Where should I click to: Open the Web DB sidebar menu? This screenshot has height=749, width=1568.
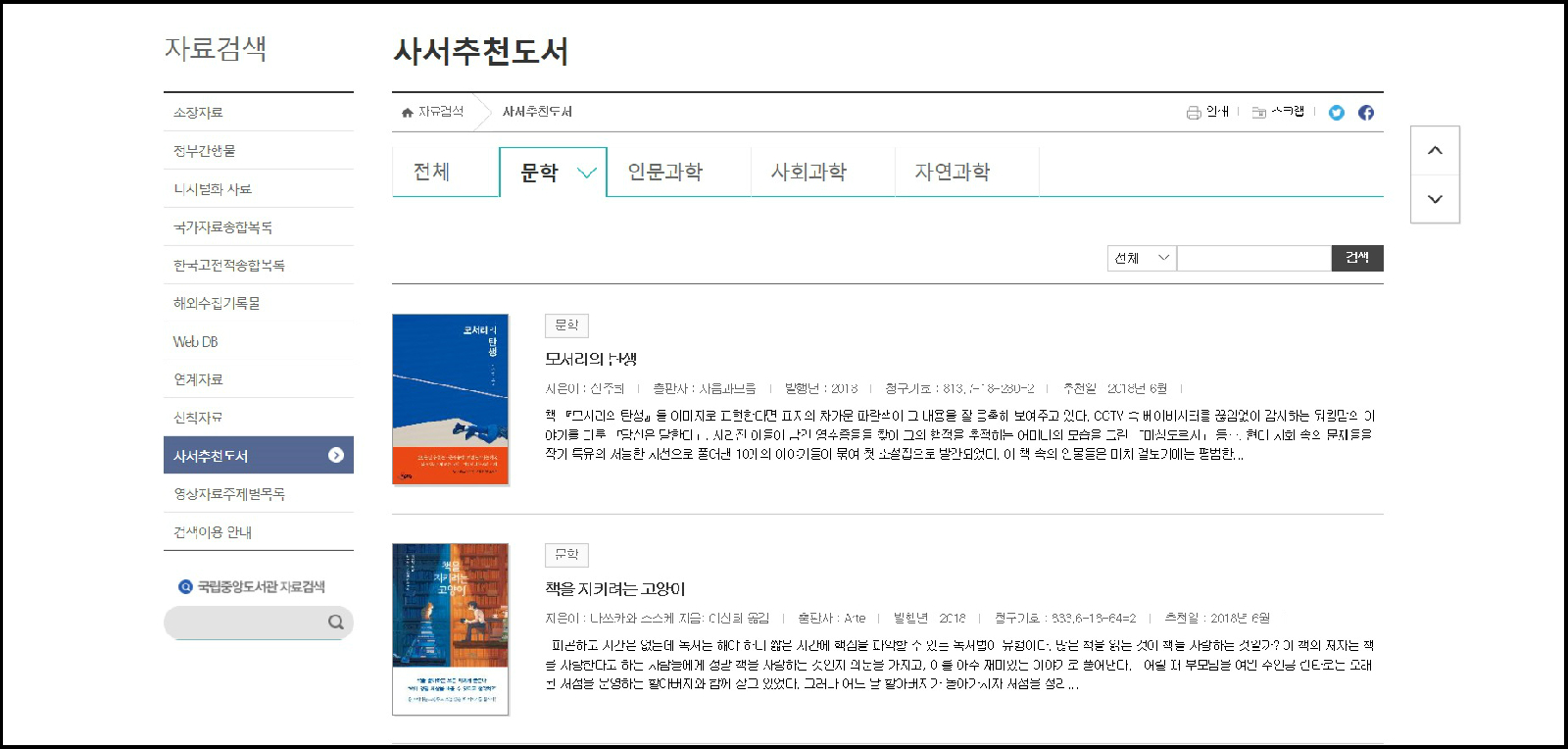click(x=258, y=342)
